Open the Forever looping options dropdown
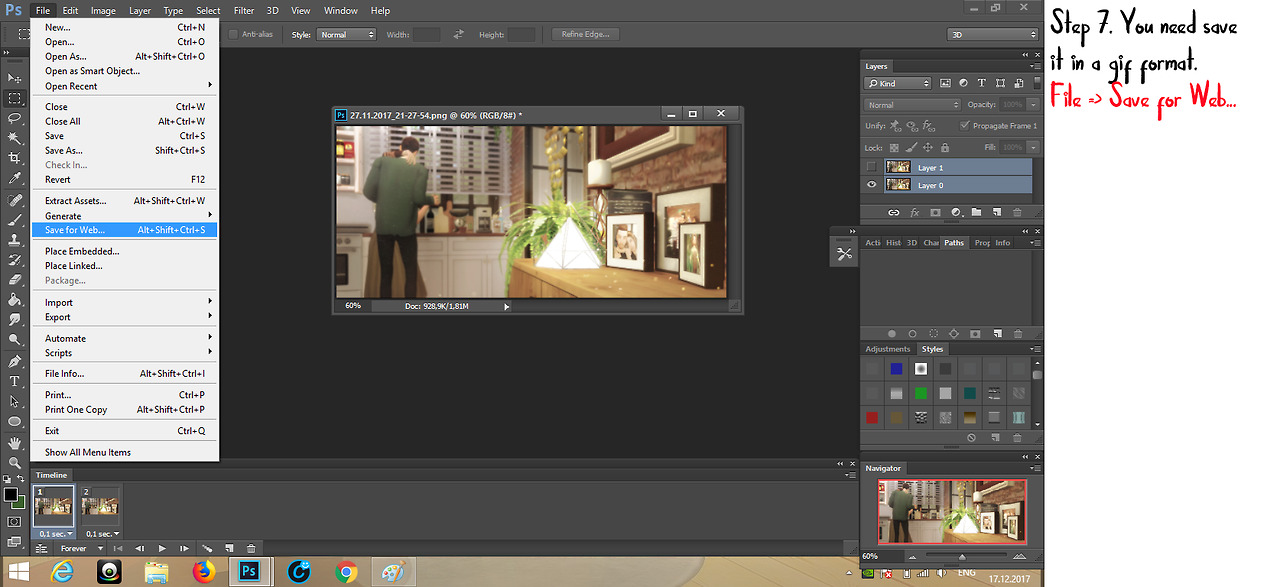 [x=79, y=548]
